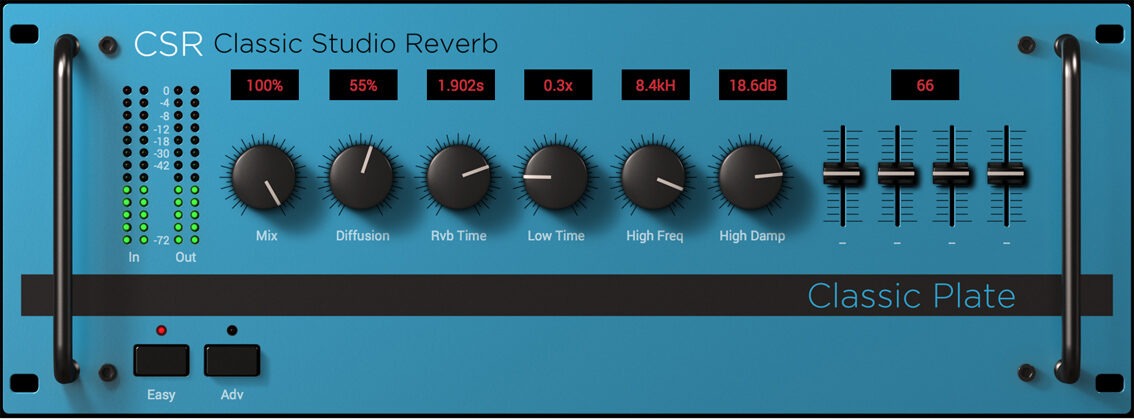Select the 55% Diffusion value display
Viewport: 1134px width, 419px height.
pos(362,86)
